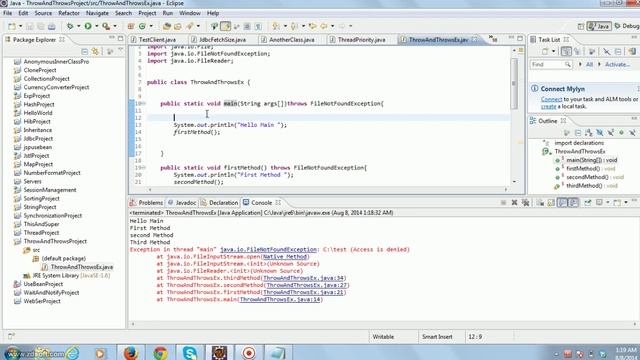Image resolution: width=640 pixels, height=360 pixels.
Task: Switch to the JdbcFetchSize.java editor tab
Action: click(x=222, y=40)
